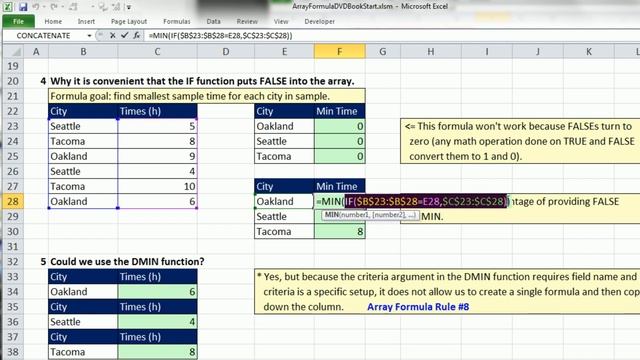
Task: Open Insert Function dialog via fx icon
Action: [137, 36]
